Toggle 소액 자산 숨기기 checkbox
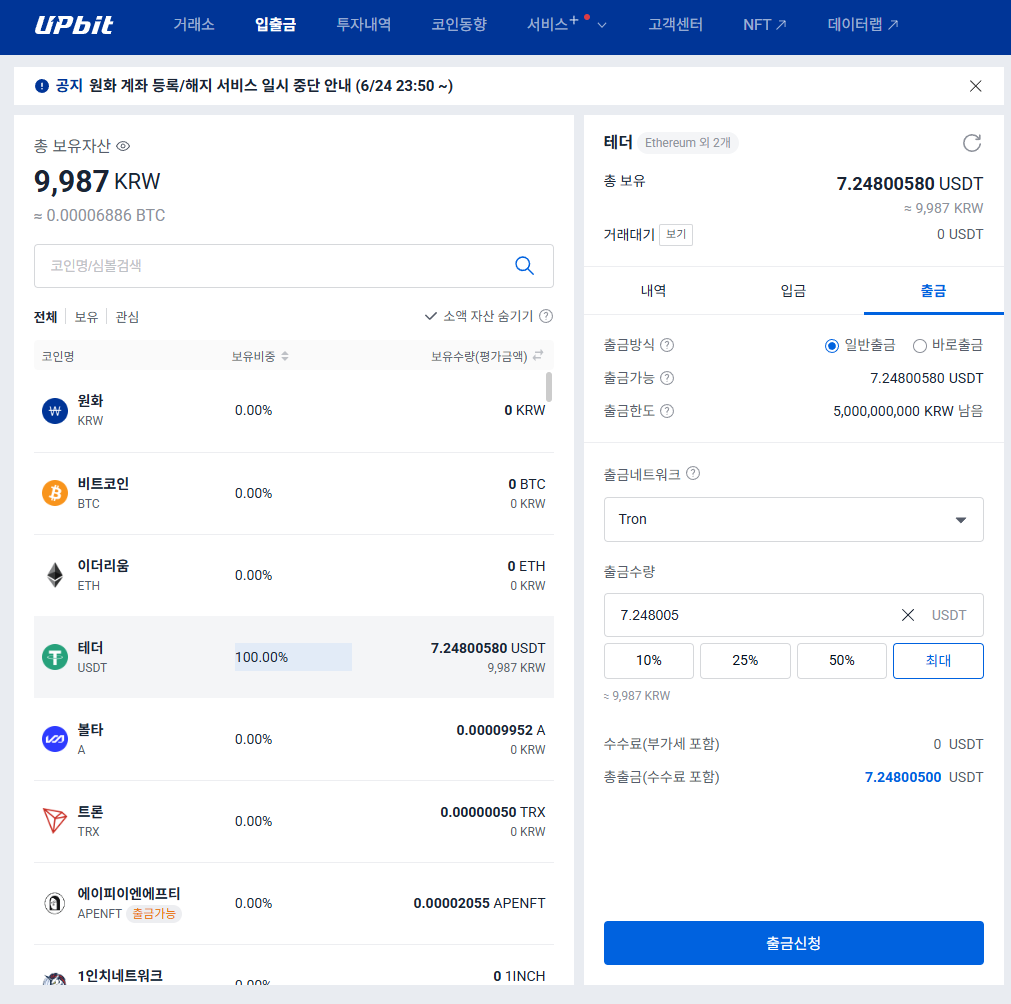1011x1004 pixels. click(x=431, y=316)
